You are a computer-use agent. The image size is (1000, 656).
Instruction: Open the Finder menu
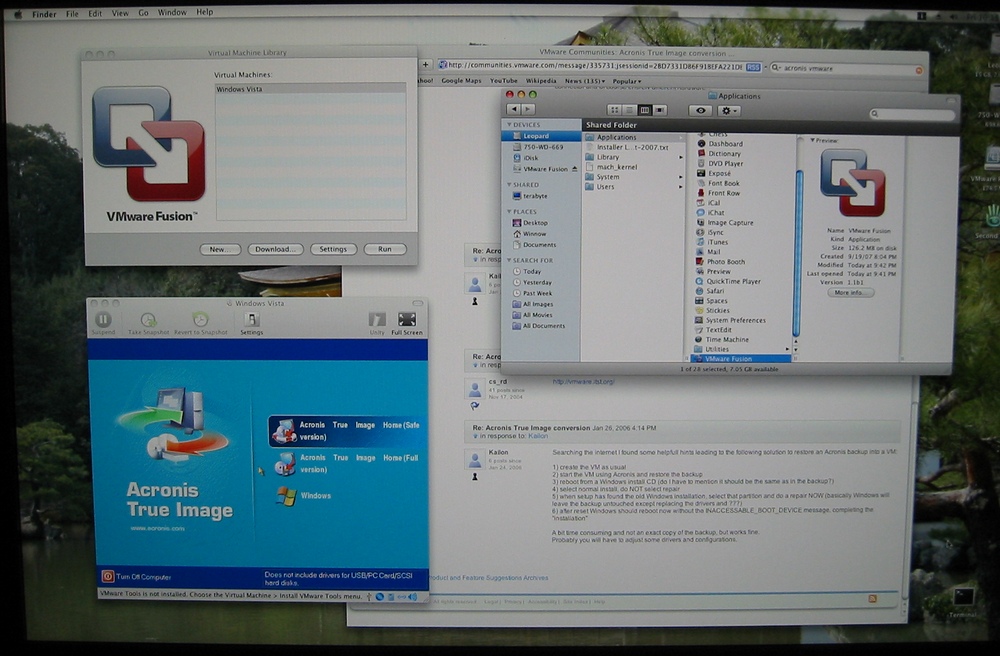click(x=44, y=13)
